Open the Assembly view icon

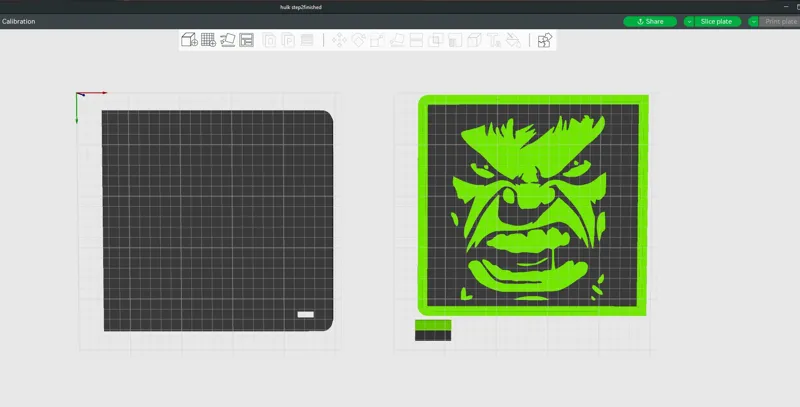coord(545,40)
